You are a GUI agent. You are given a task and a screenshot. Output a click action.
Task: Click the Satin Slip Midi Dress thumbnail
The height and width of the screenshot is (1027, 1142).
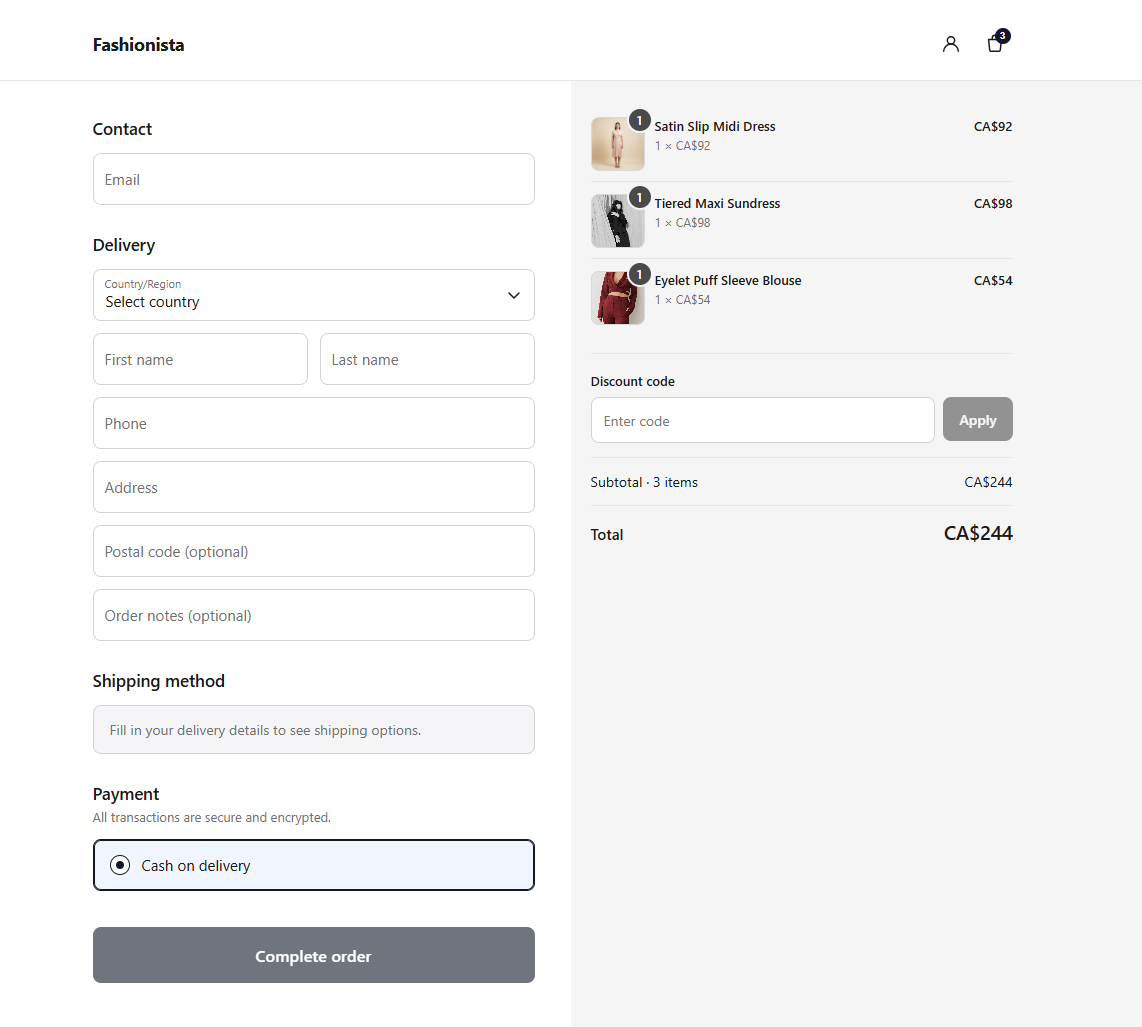coord(618,143)
